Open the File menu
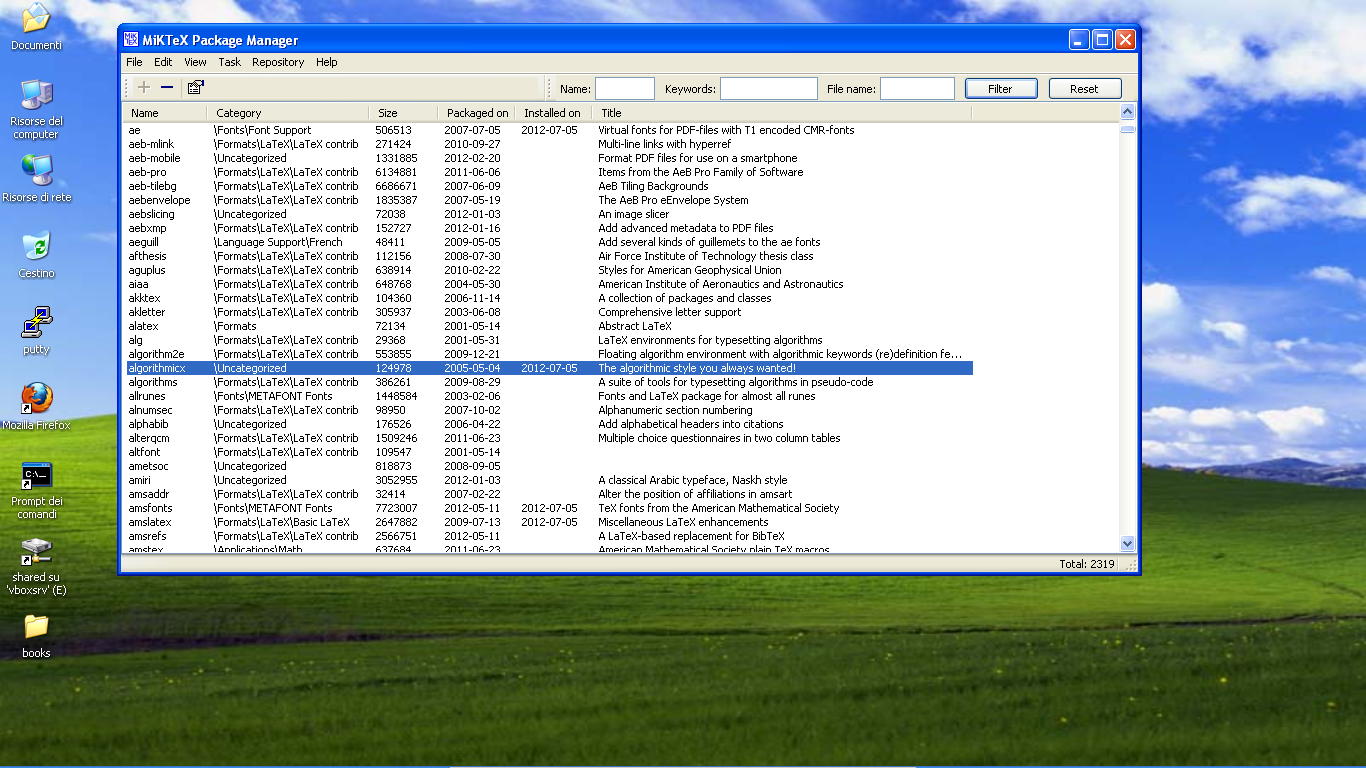This screenshot has height=768, width=1366. click(x=134, y=62)
